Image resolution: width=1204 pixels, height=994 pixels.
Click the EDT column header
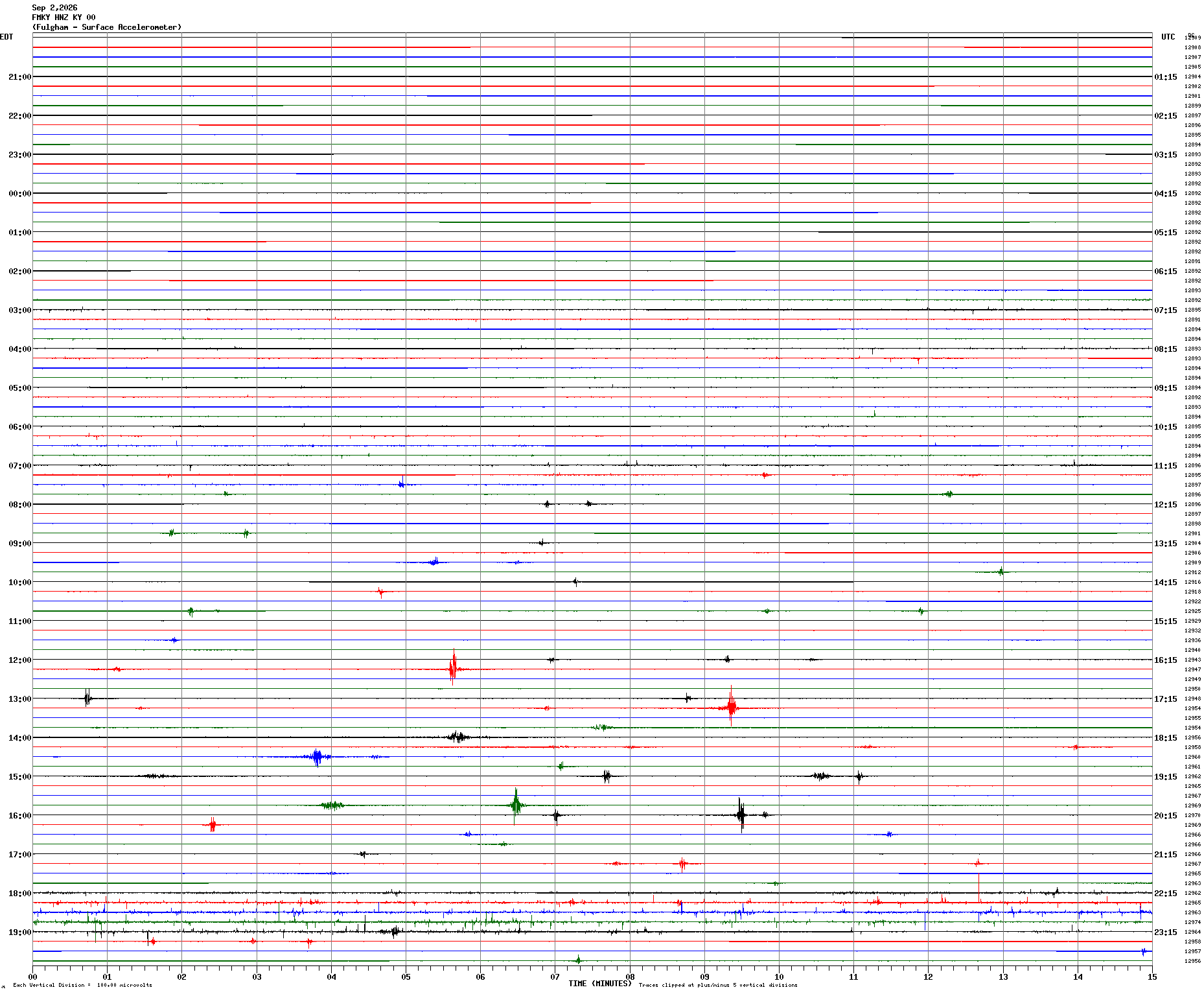pos(6,37)
